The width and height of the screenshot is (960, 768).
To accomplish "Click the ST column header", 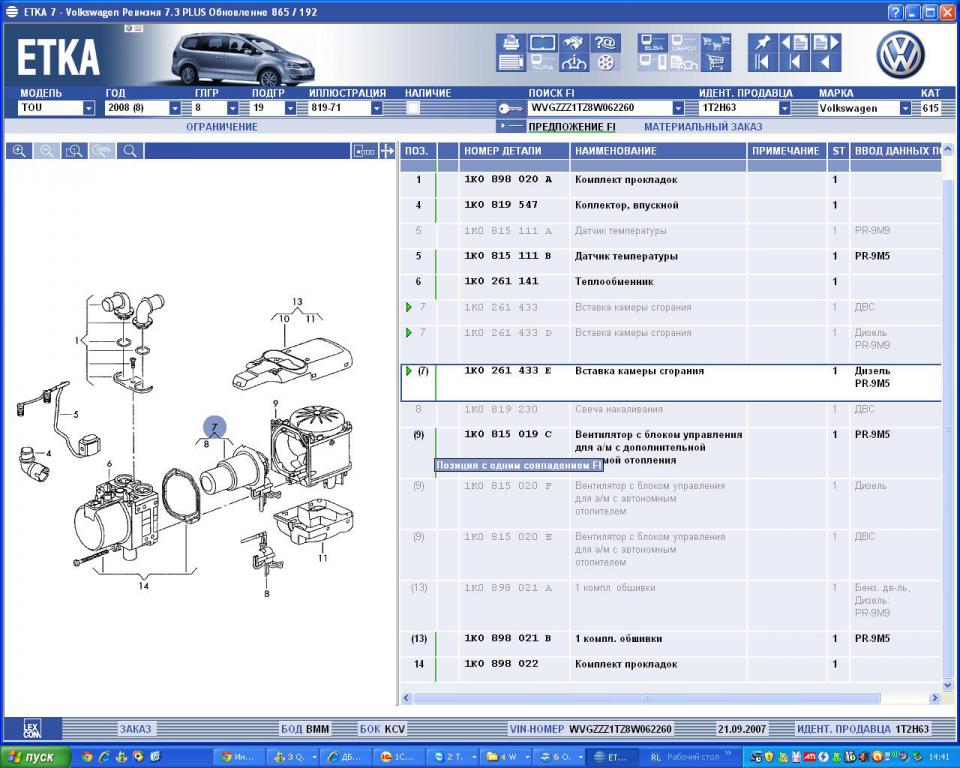I will click(838, 151).
